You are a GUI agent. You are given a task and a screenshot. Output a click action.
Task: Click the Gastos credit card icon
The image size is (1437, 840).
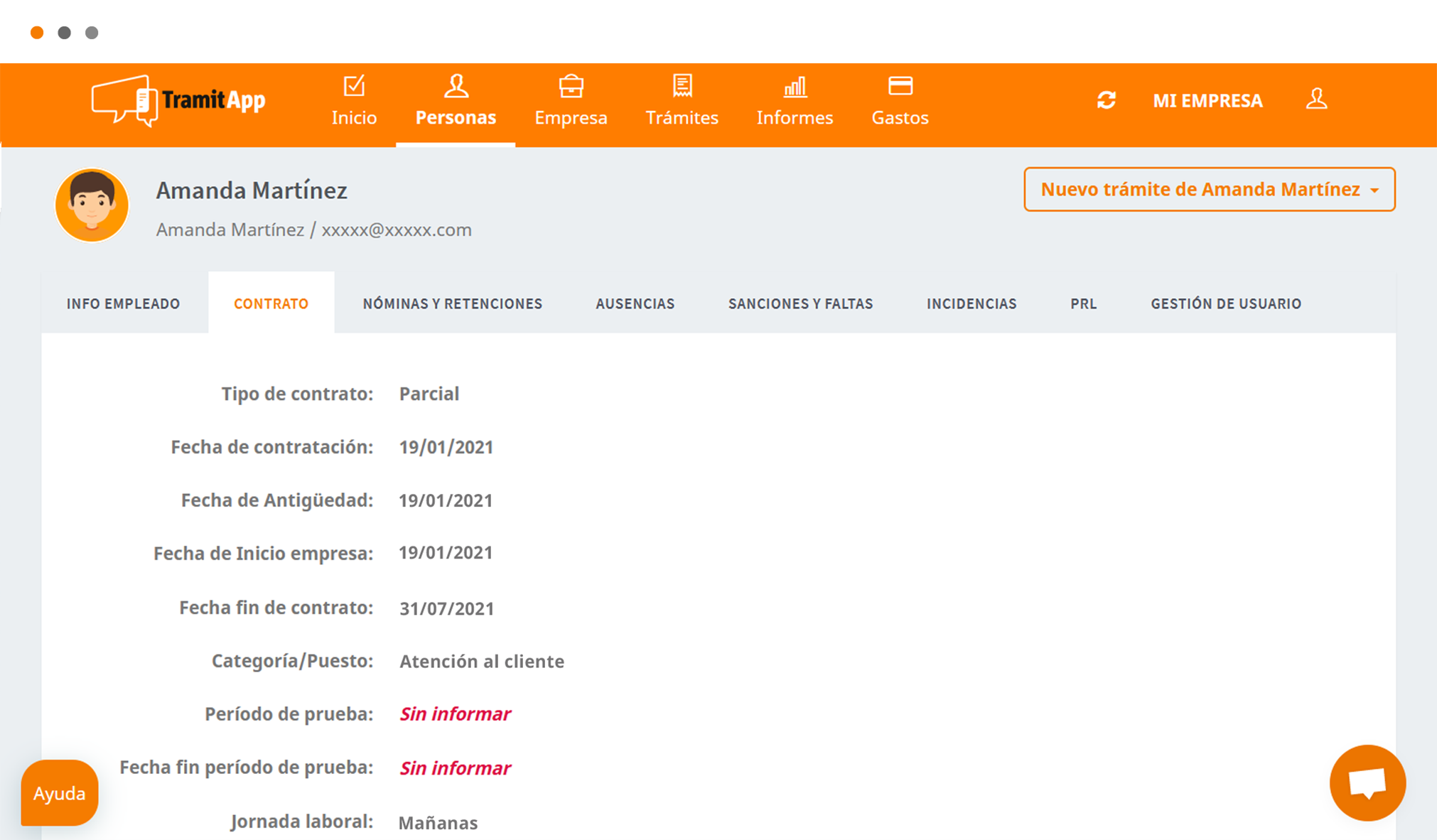[x=900, y=86]
